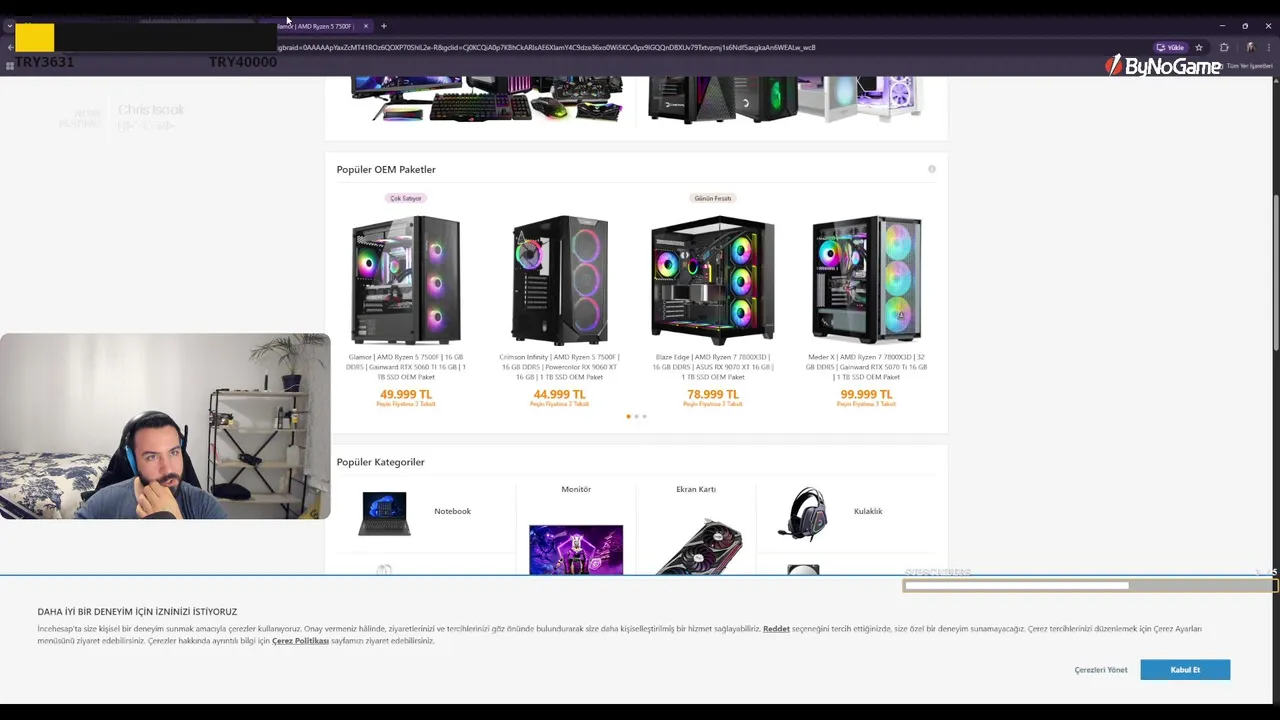This screenshot has height=720, width=1280.
Task: Click the progress bar above the cookie banner
Action: point(1089,586)
